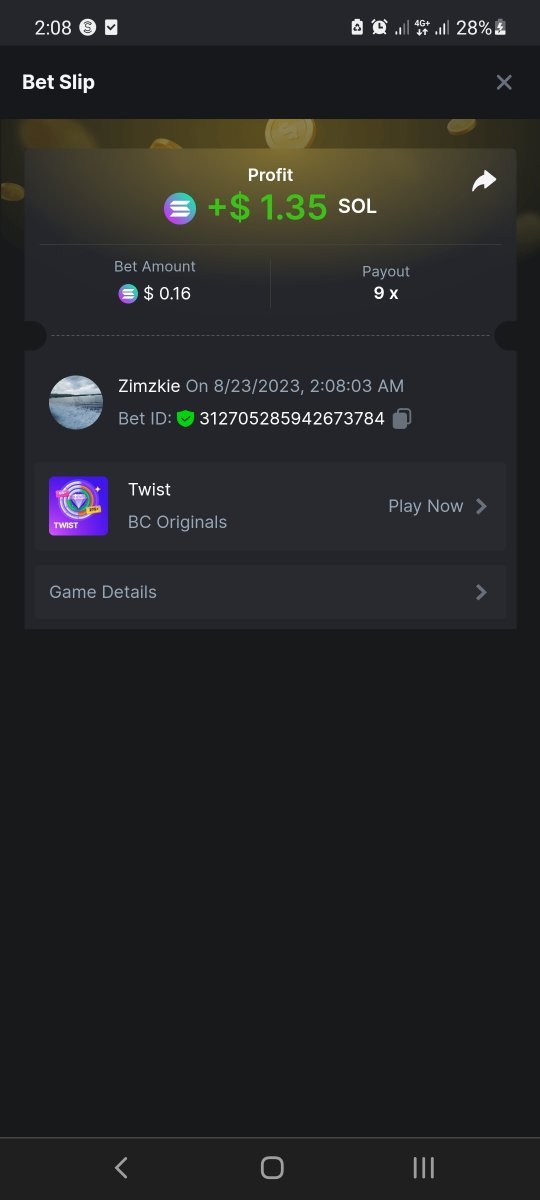Tap the Solana icon next to bet amount
This screenshot has width=540, height=1200.
(x=128, y=293)
